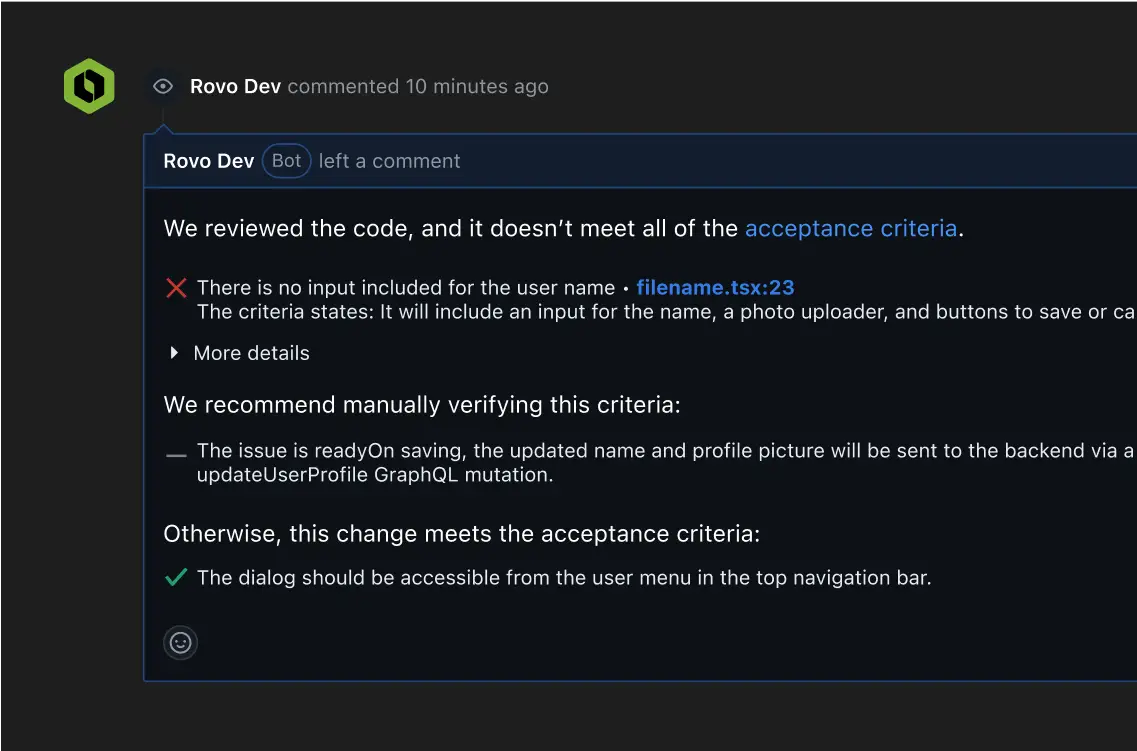Screen dimensions: 1137x751
Task: Click the "commented 10 minutes ago" timestamp
Action: coord(418,86)
